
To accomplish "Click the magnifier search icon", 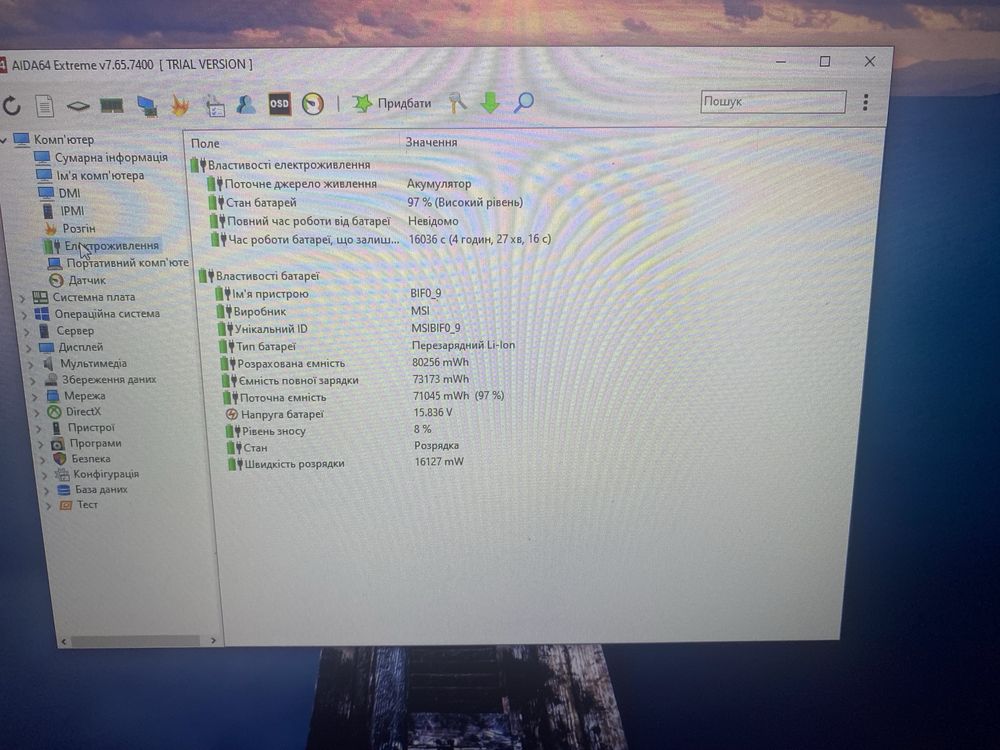I will pos(524,102).
